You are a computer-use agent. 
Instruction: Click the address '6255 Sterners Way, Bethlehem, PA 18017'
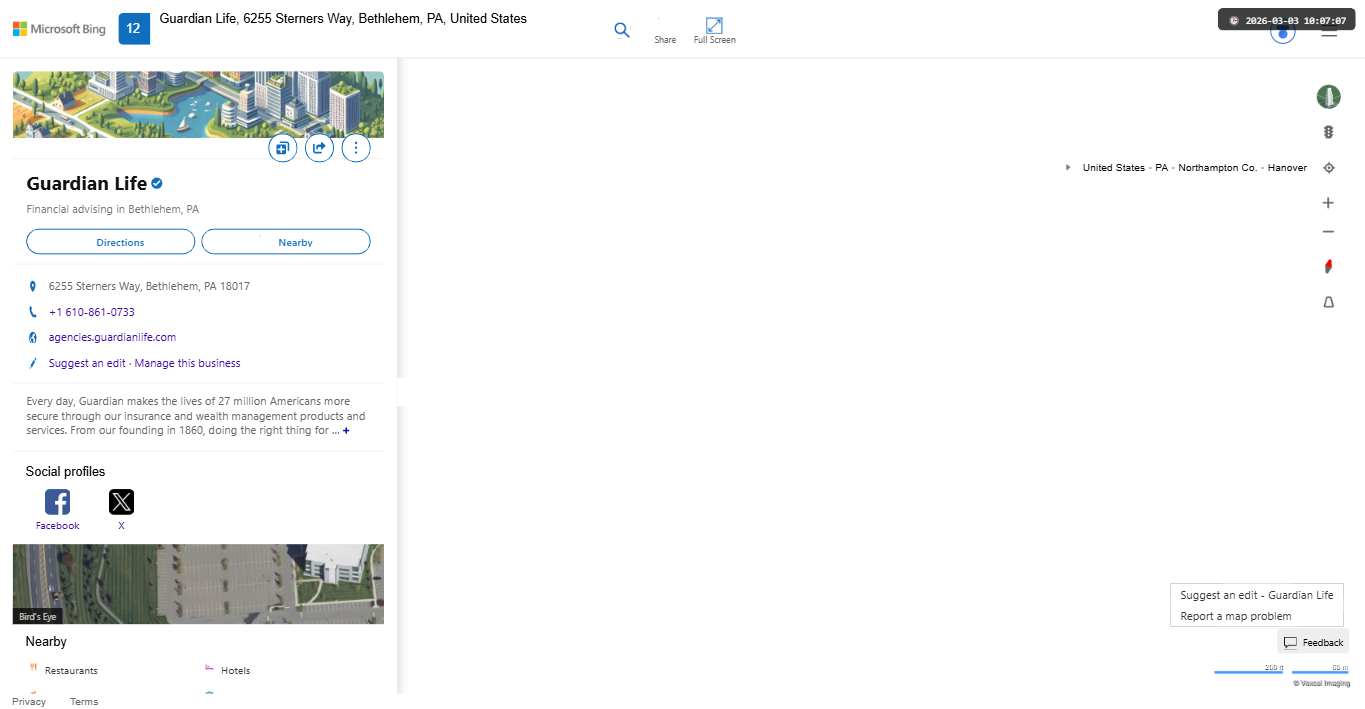[x=149, y=286]
